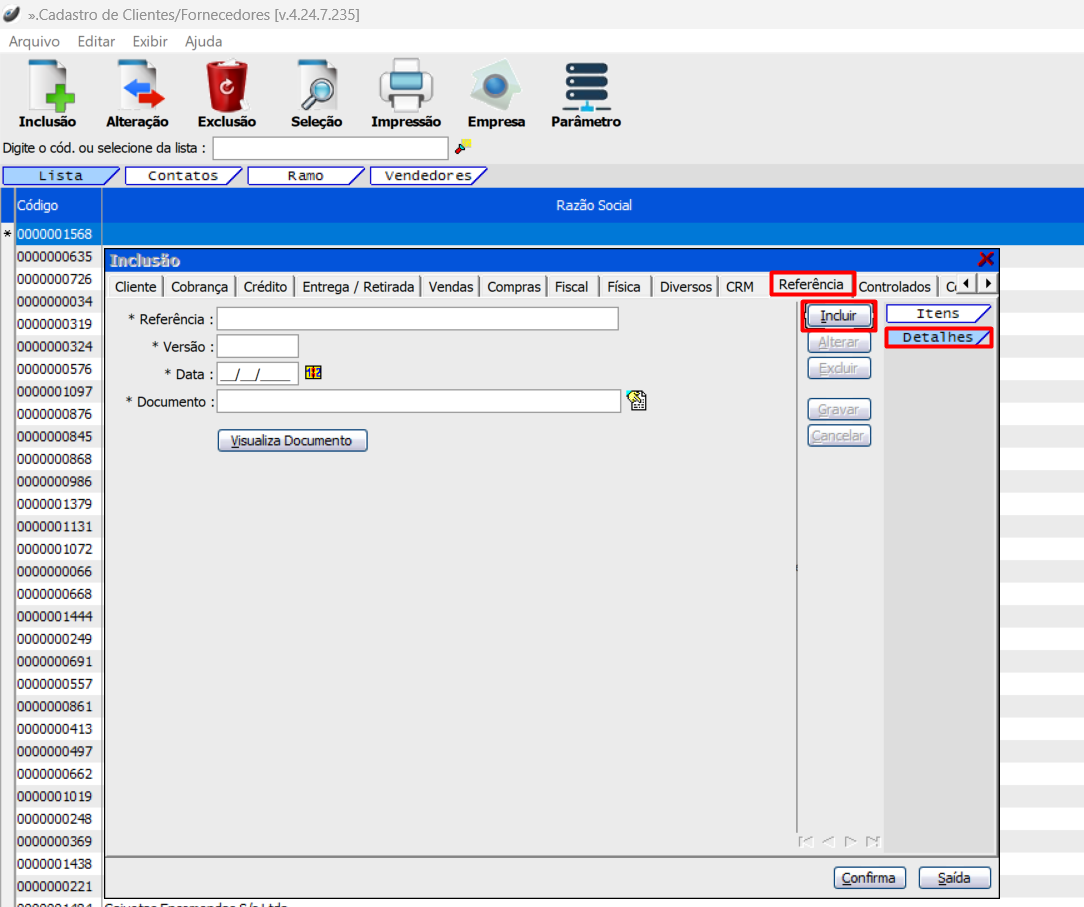Screen dimensions: 1084x907
Task: Open the Seleção search icon
Action: (x=317, y=87)
